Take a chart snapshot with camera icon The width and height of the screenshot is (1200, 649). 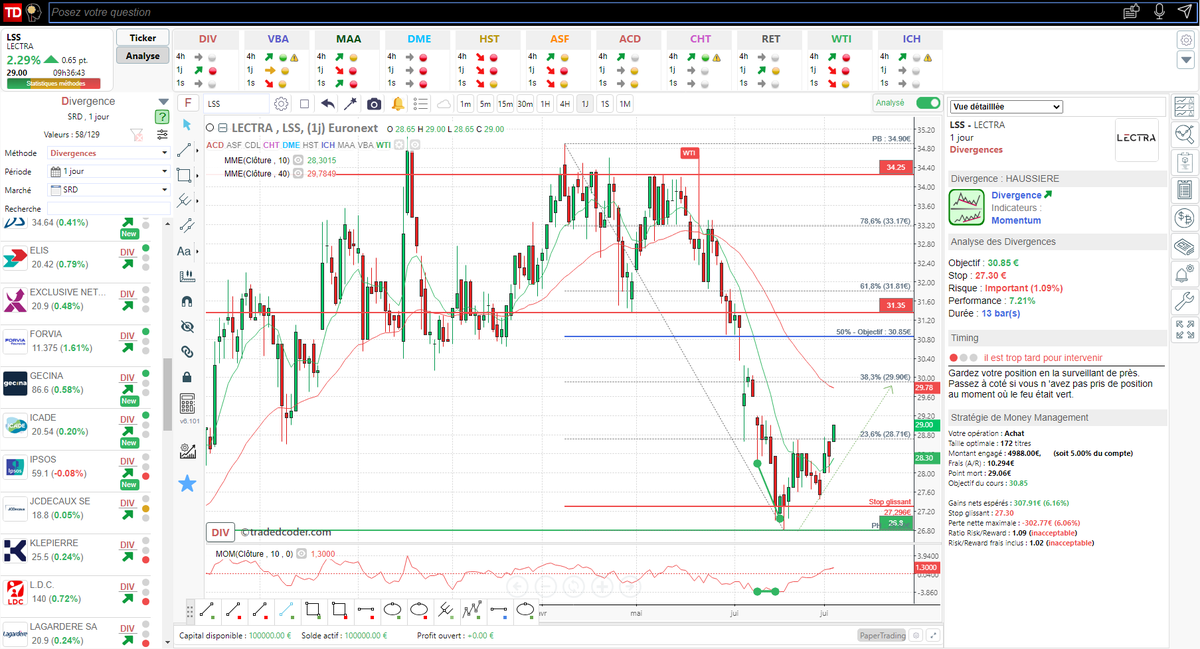(x=374, y=103)
